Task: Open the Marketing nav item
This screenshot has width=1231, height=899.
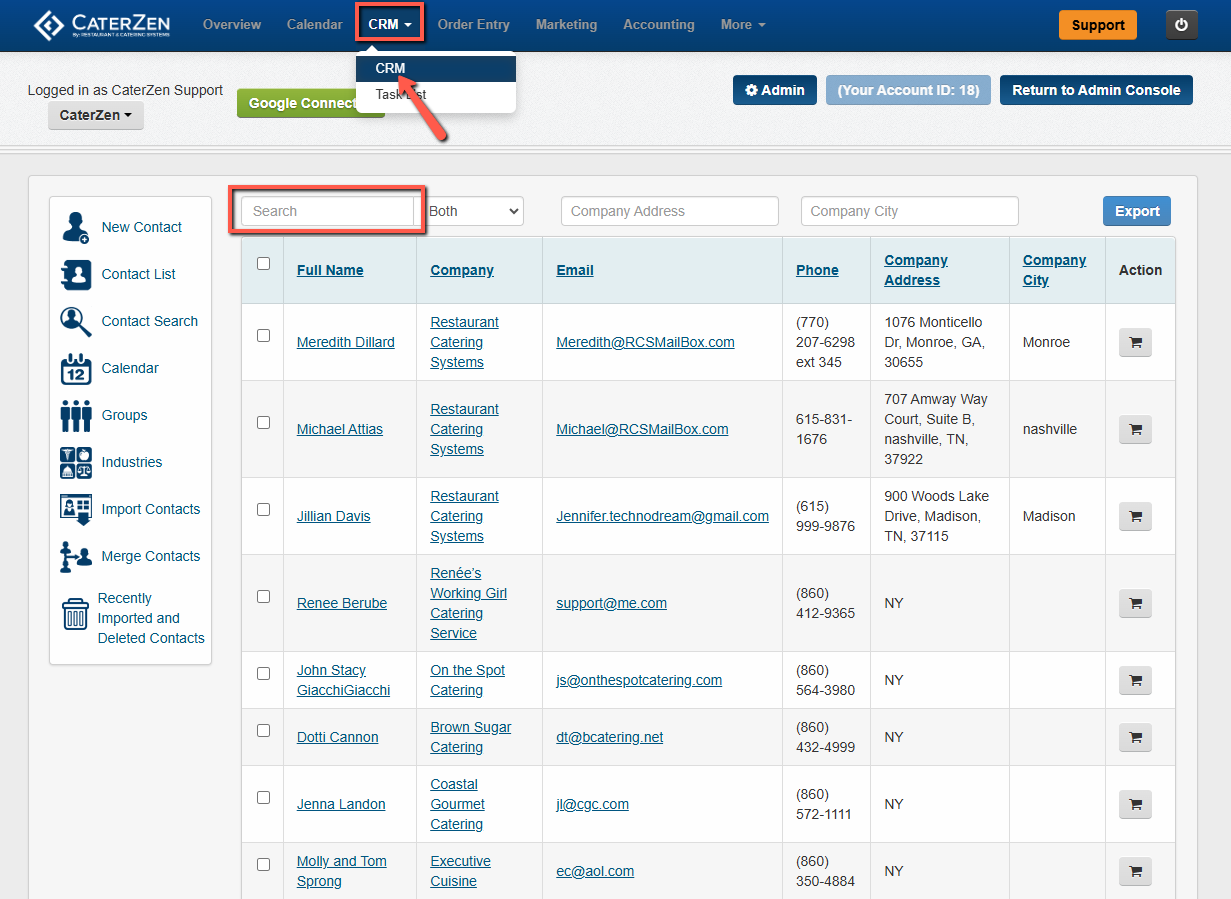Action: click(566, 24)
